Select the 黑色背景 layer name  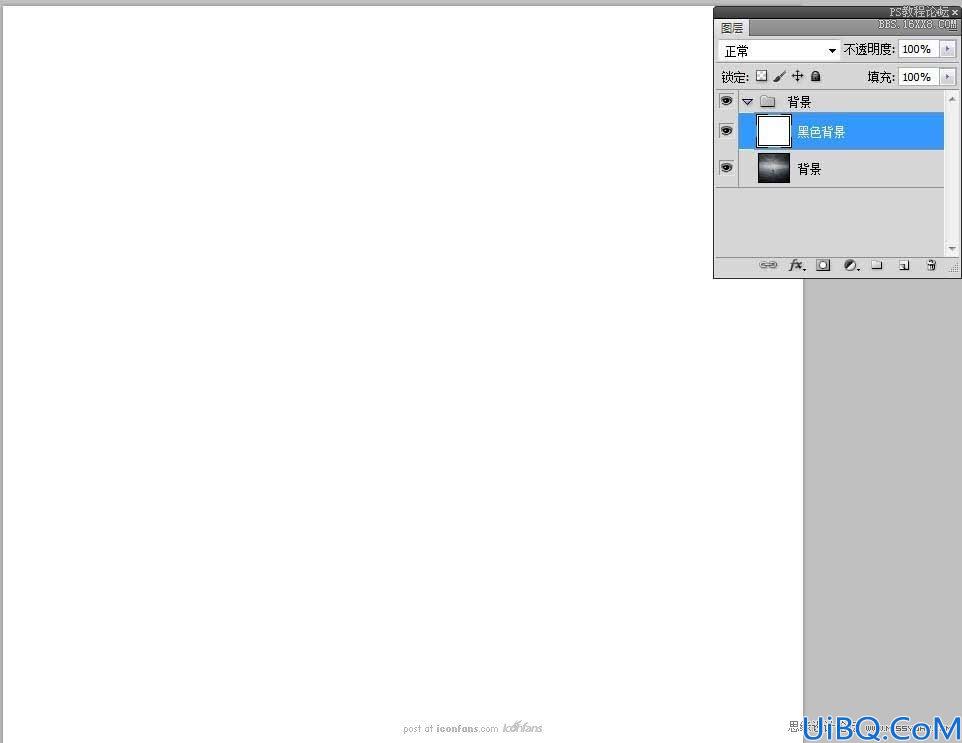coord(821,131)
